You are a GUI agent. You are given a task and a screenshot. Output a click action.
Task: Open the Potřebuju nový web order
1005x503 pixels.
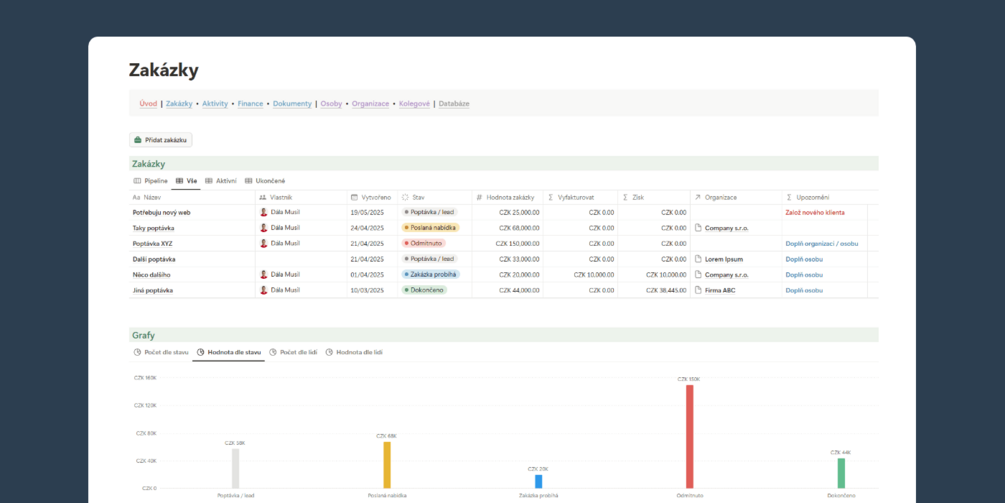pyautogui.click(x=162, y=212)
